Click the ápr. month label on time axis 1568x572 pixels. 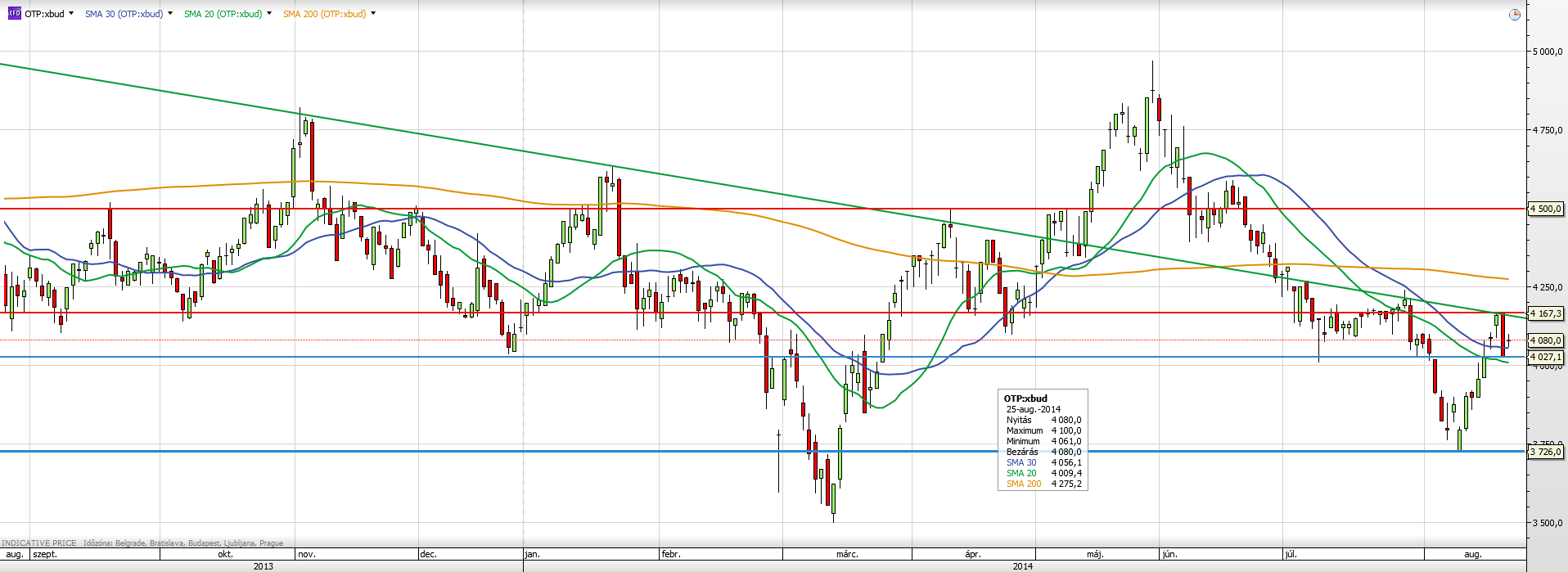tap(972, 554)
